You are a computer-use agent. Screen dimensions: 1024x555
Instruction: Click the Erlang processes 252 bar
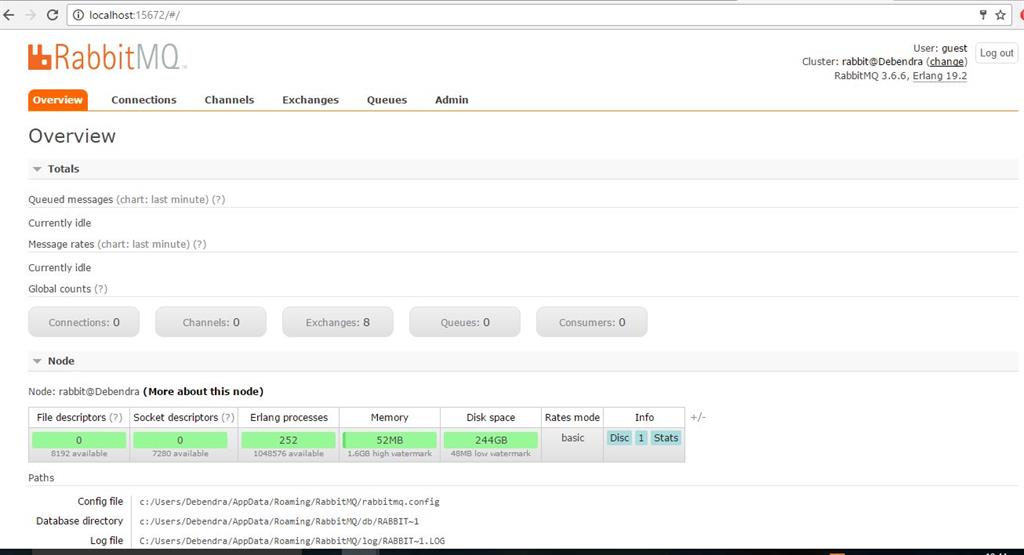pyautogui.click(x=288, y=440)
